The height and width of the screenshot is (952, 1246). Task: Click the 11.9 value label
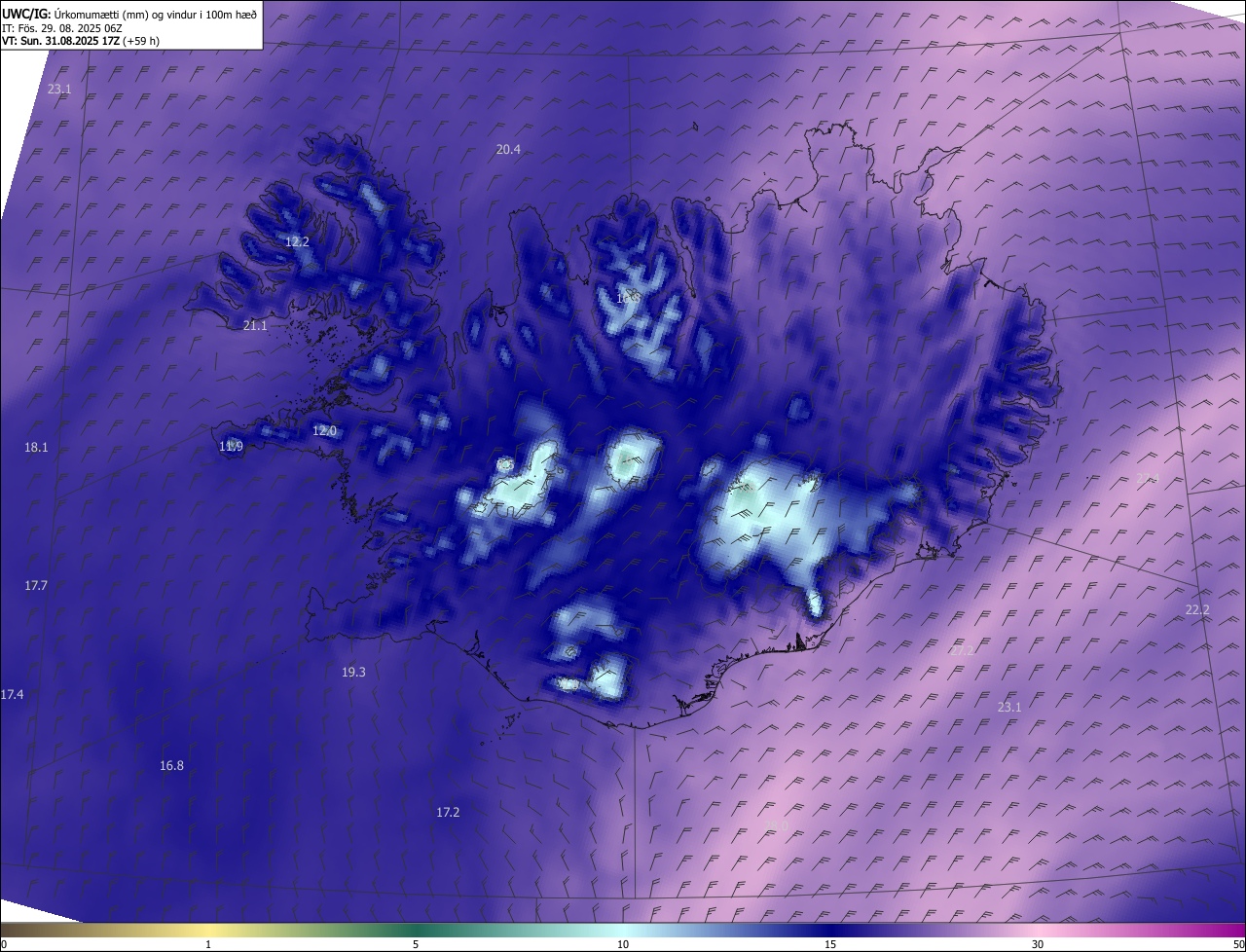tap(231, 446)
